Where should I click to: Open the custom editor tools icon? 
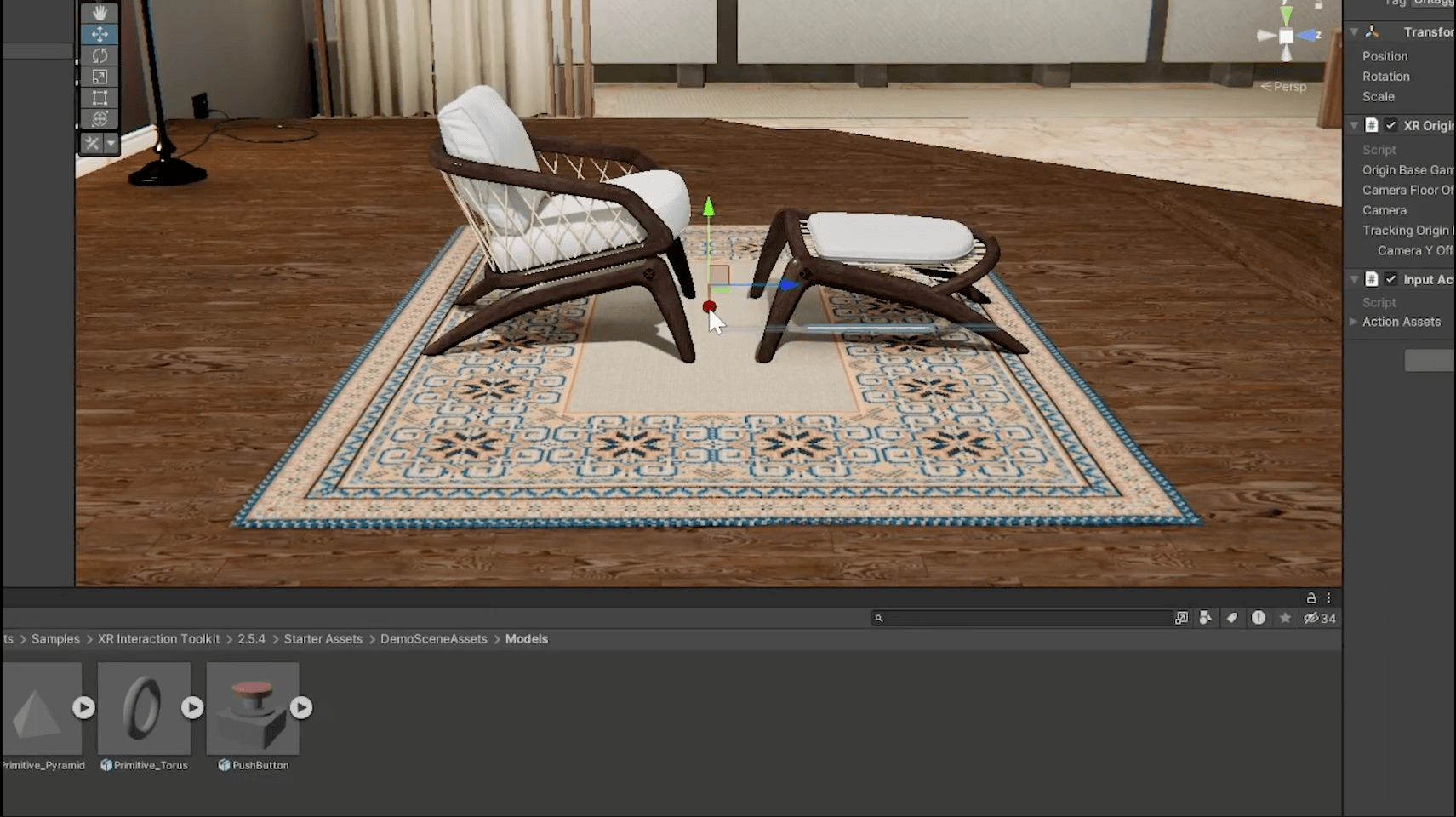click(92, 143)
